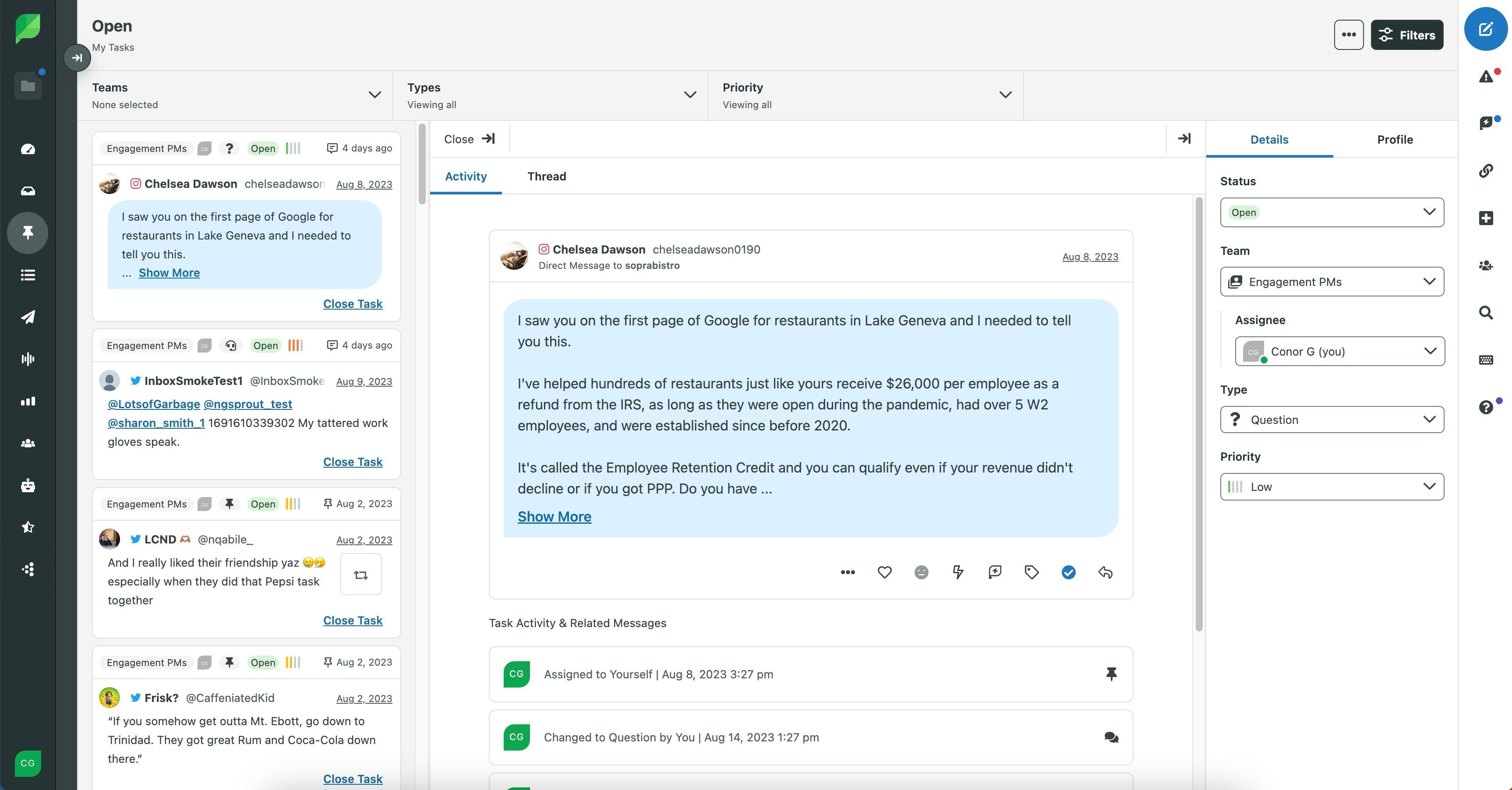Viewport: 1512px width, 790px height.
Task: Open Smart Inbox tray icon in sidebar
Action: (x=28, y=191)
